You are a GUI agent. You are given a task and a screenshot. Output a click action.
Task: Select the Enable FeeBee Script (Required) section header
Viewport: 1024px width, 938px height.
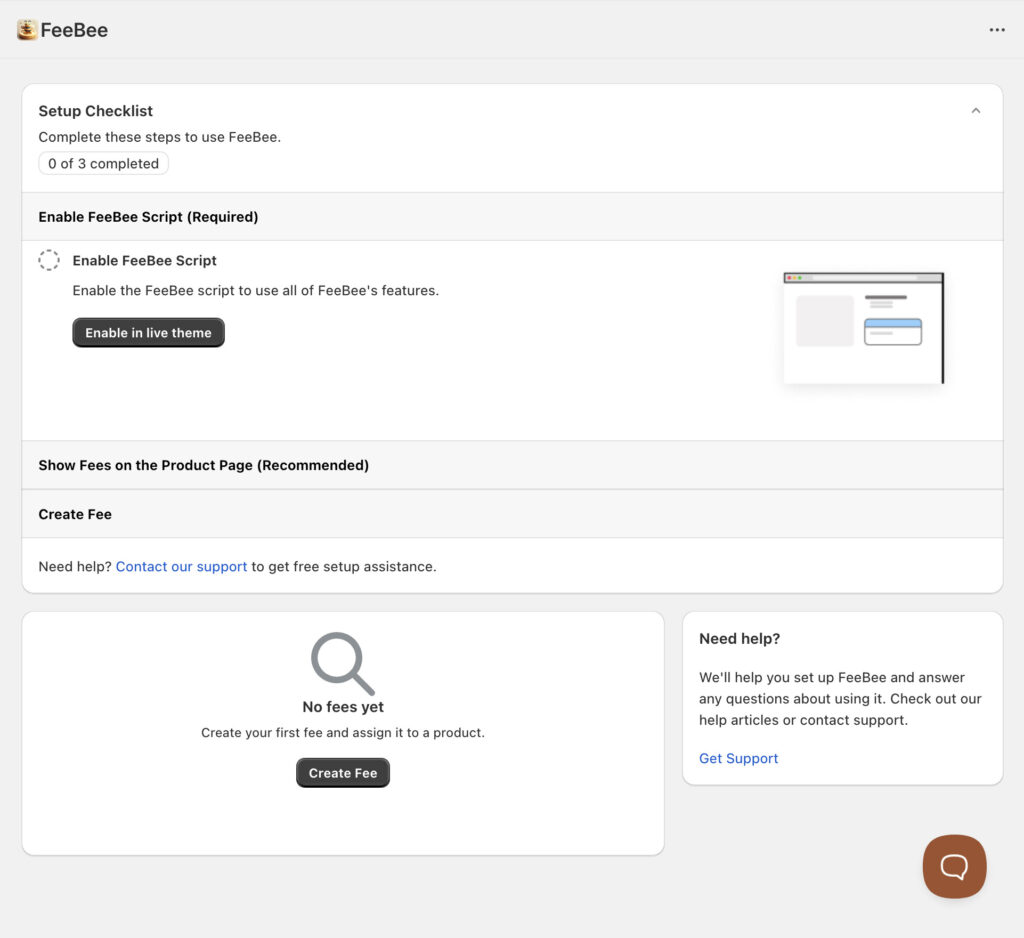[148, 216]
